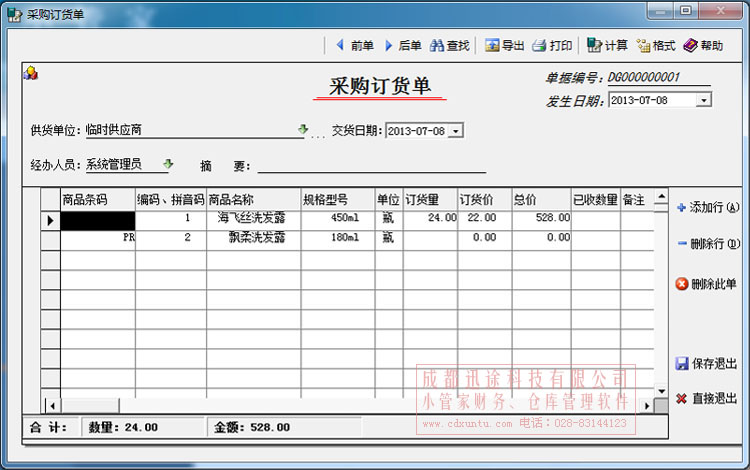Expand the 交货日期 date dropdown

pyautogui.click(x=456, y=131)
